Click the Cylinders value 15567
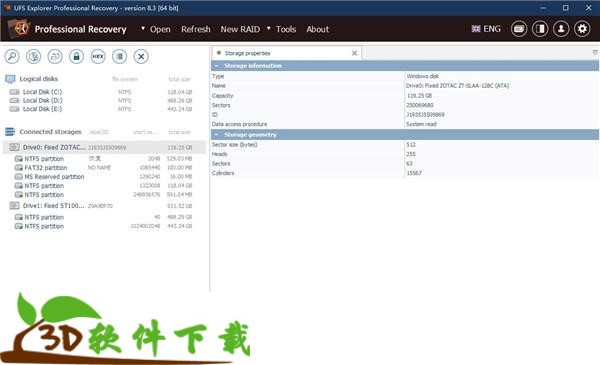This screenshot has height=365, width=600. click(x=414, y=173)
